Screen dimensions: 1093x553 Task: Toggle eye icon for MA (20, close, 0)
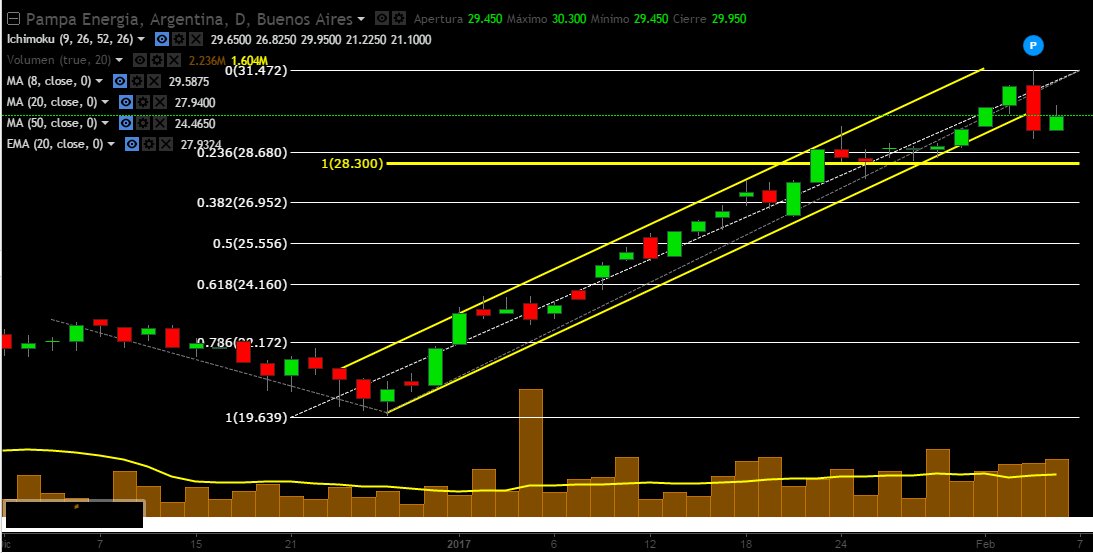pyautogui.click(x=125, y=103)
